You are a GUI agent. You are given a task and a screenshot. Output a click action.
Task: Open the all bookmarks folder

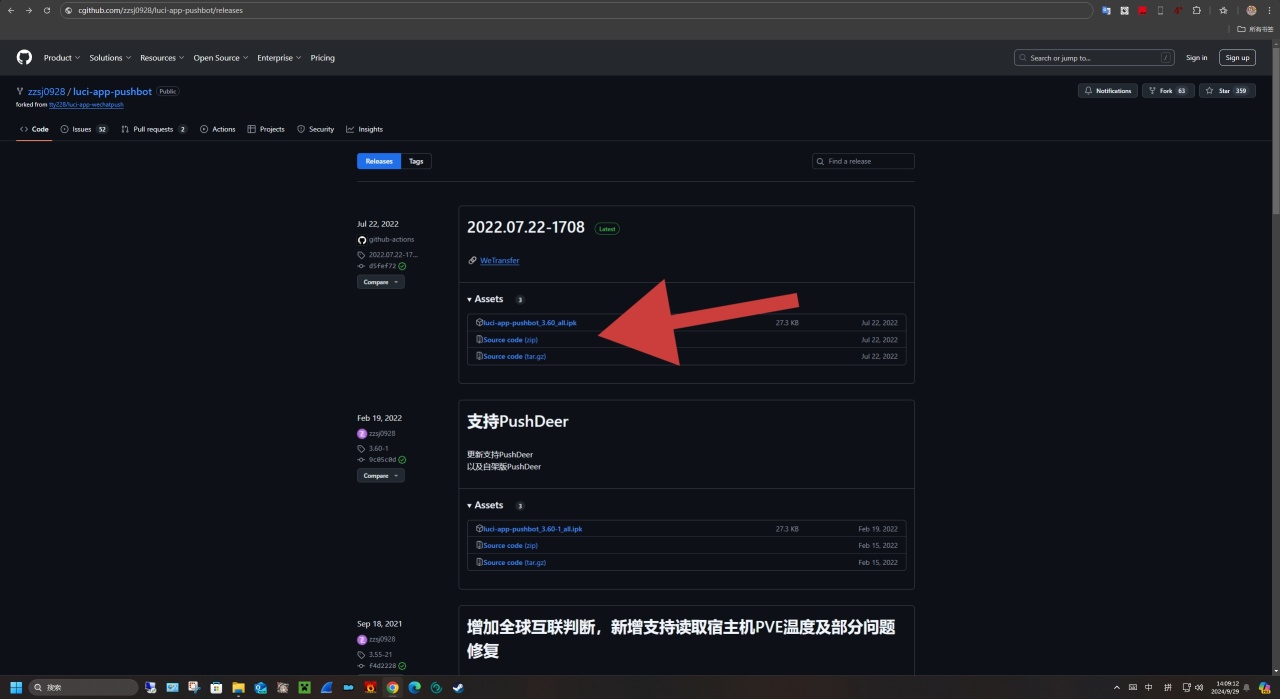click(1255, 29)
